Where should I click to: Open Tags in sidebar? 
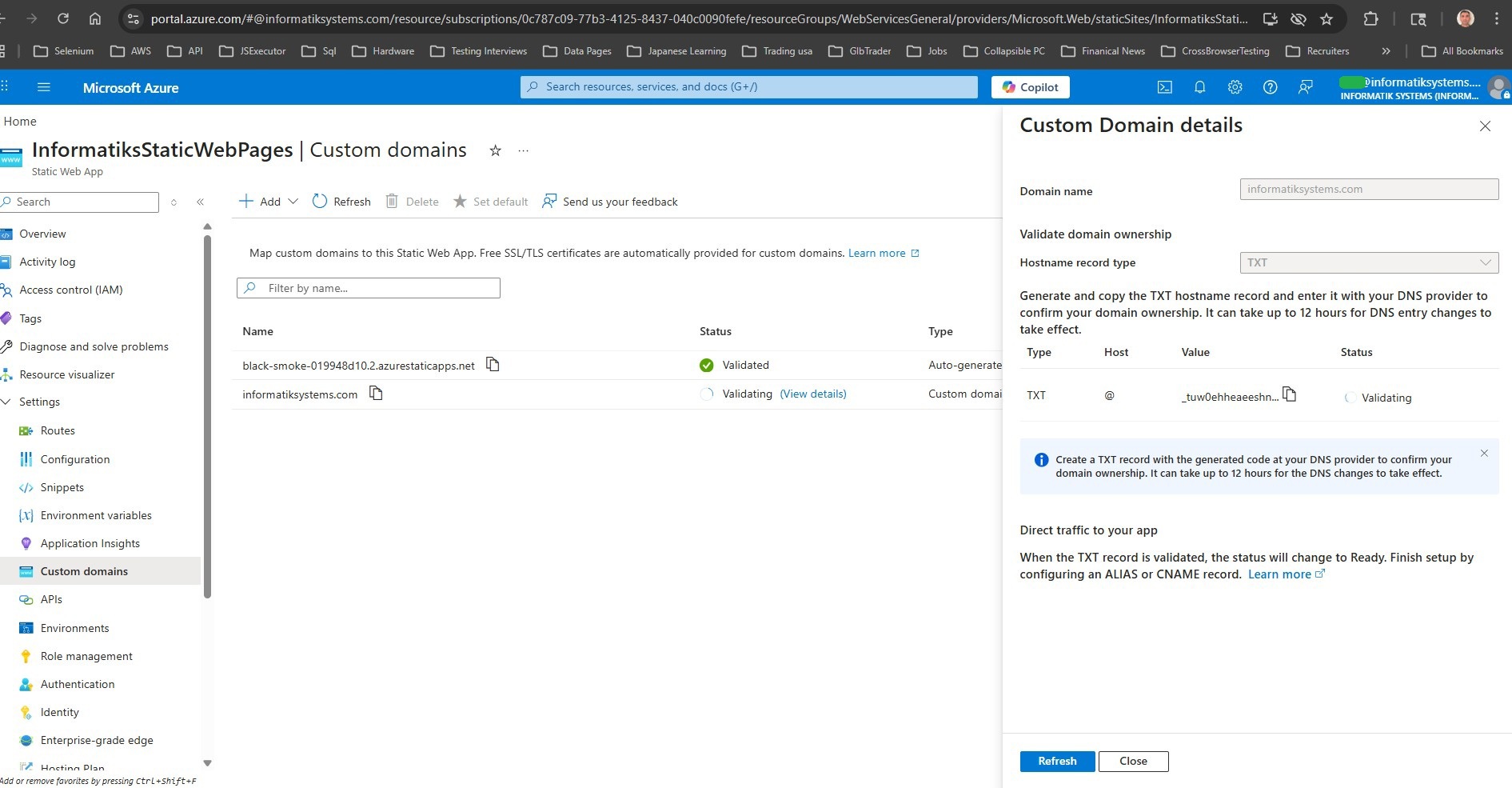point(30,318)
